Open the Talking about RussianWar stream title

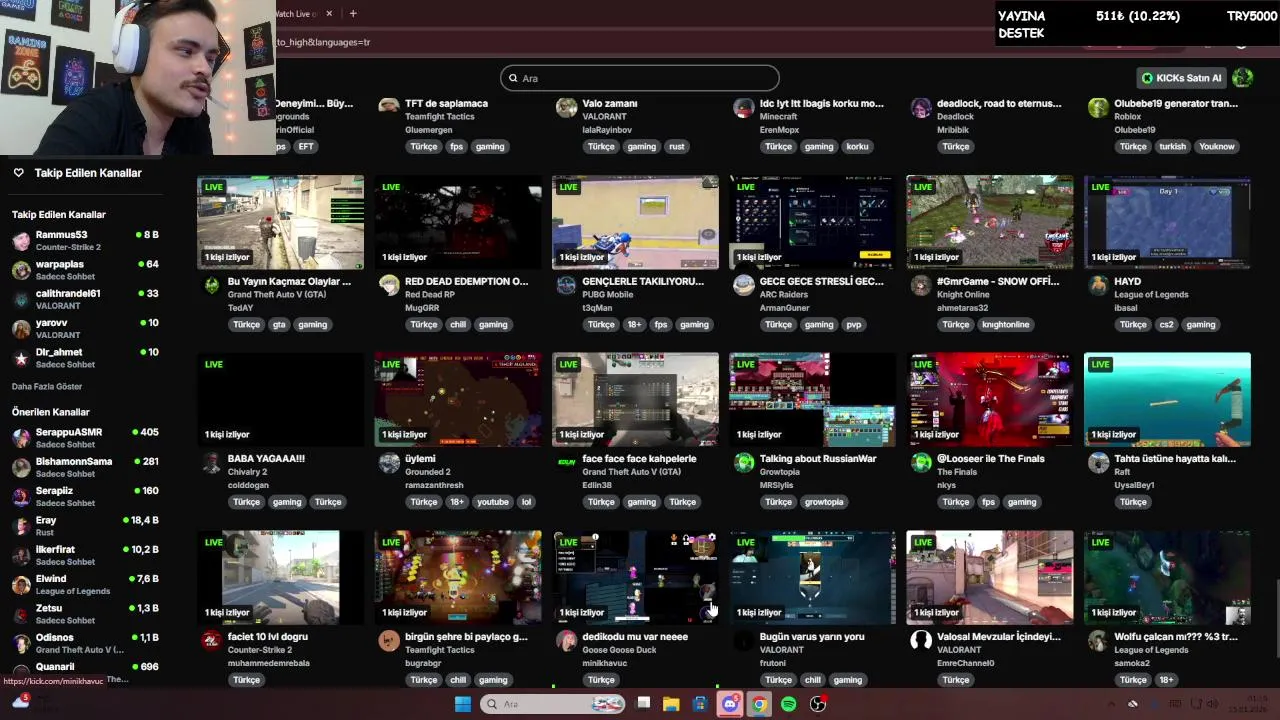tap(818, 459)
